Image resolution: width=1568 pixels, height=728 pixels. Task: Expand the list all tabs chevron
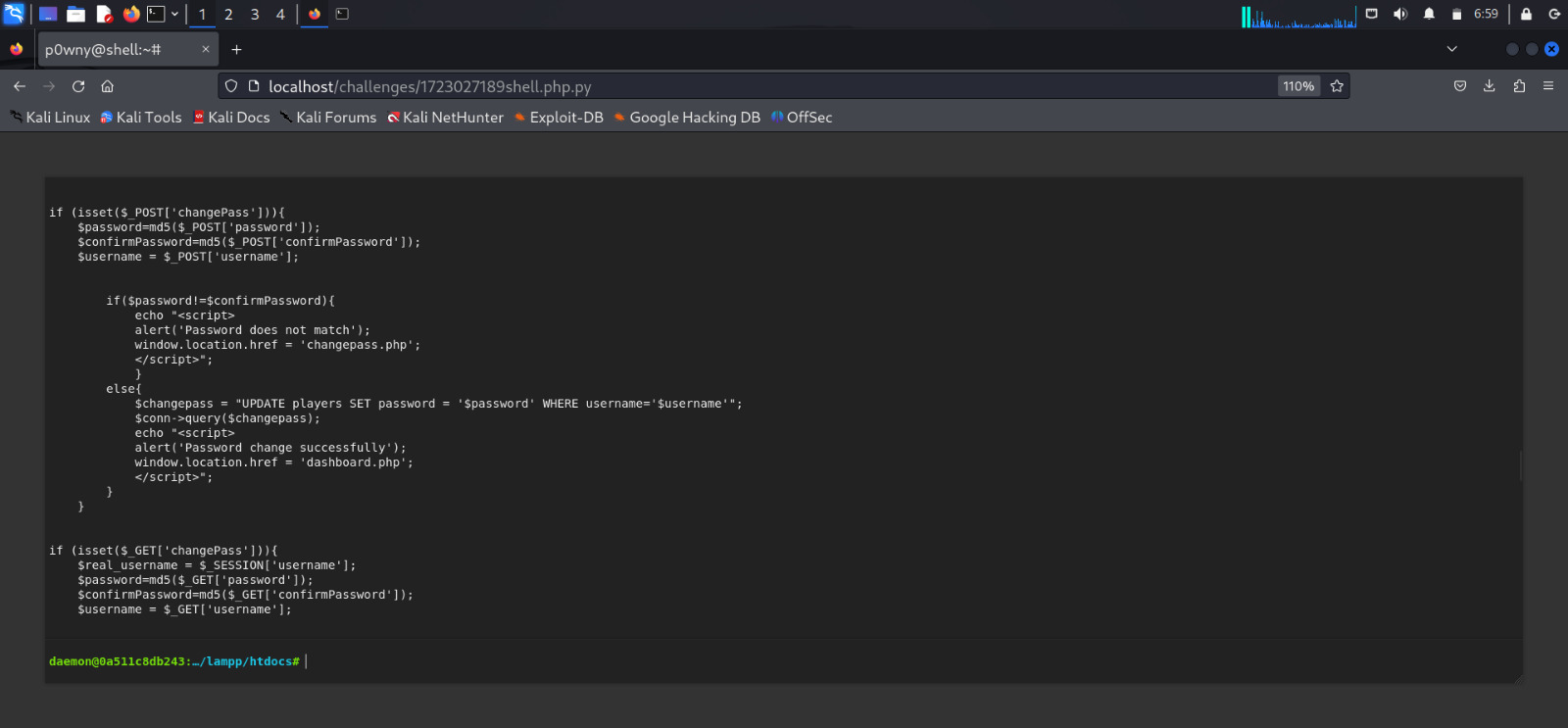point(1451,49)
